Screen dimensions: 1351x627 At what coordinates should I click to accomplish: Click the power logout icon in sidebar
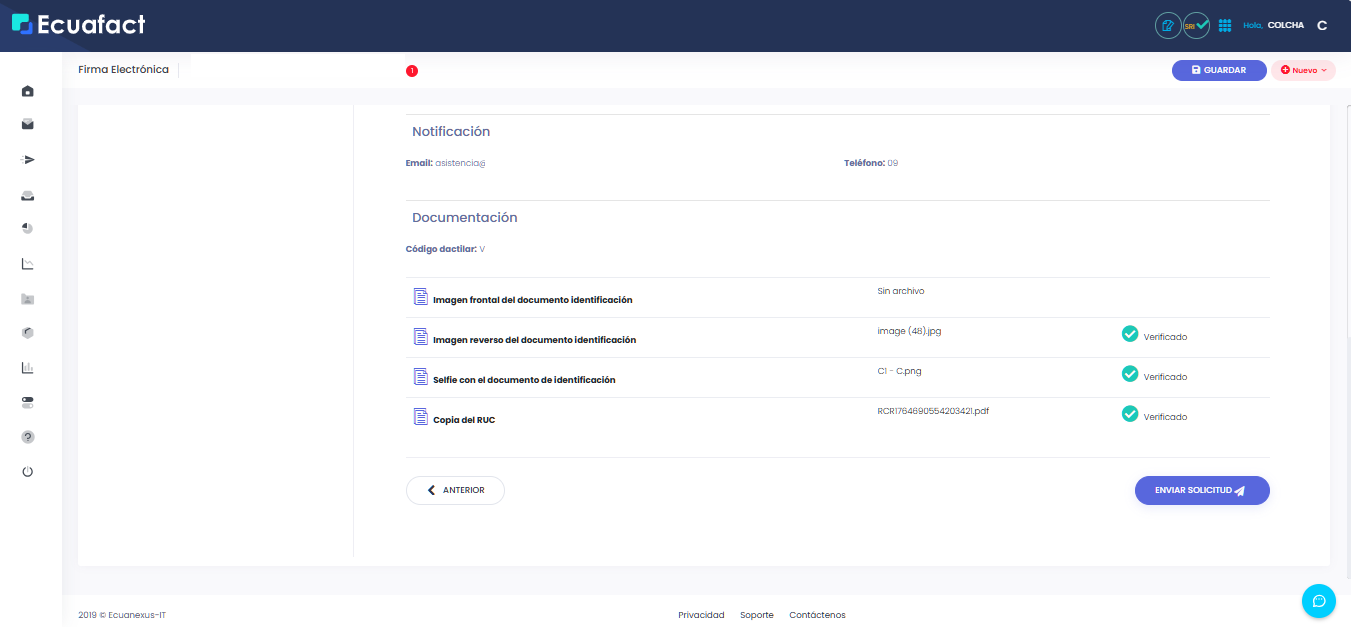28,471
